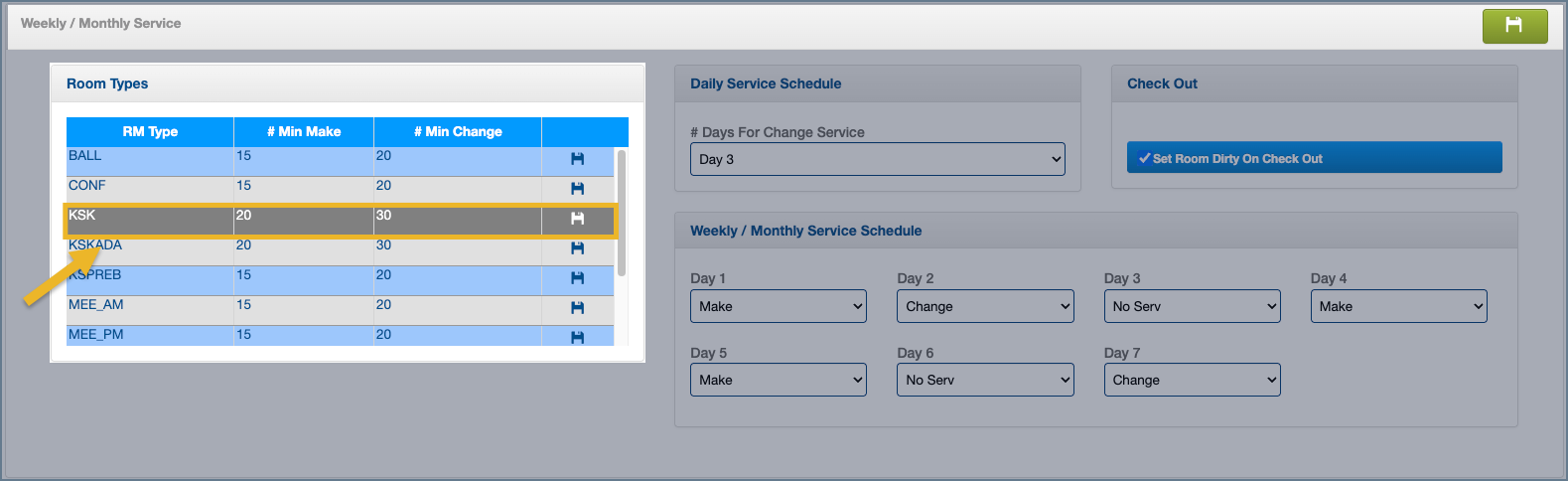
Task: Save the CONF room type row
Action: (577, 189)
